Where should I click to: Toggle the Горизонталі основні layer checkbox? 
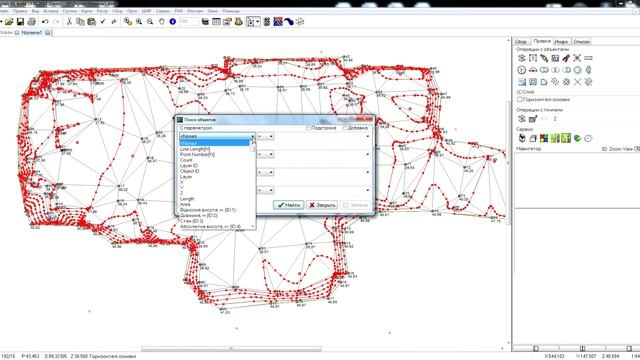click(520, 100)
